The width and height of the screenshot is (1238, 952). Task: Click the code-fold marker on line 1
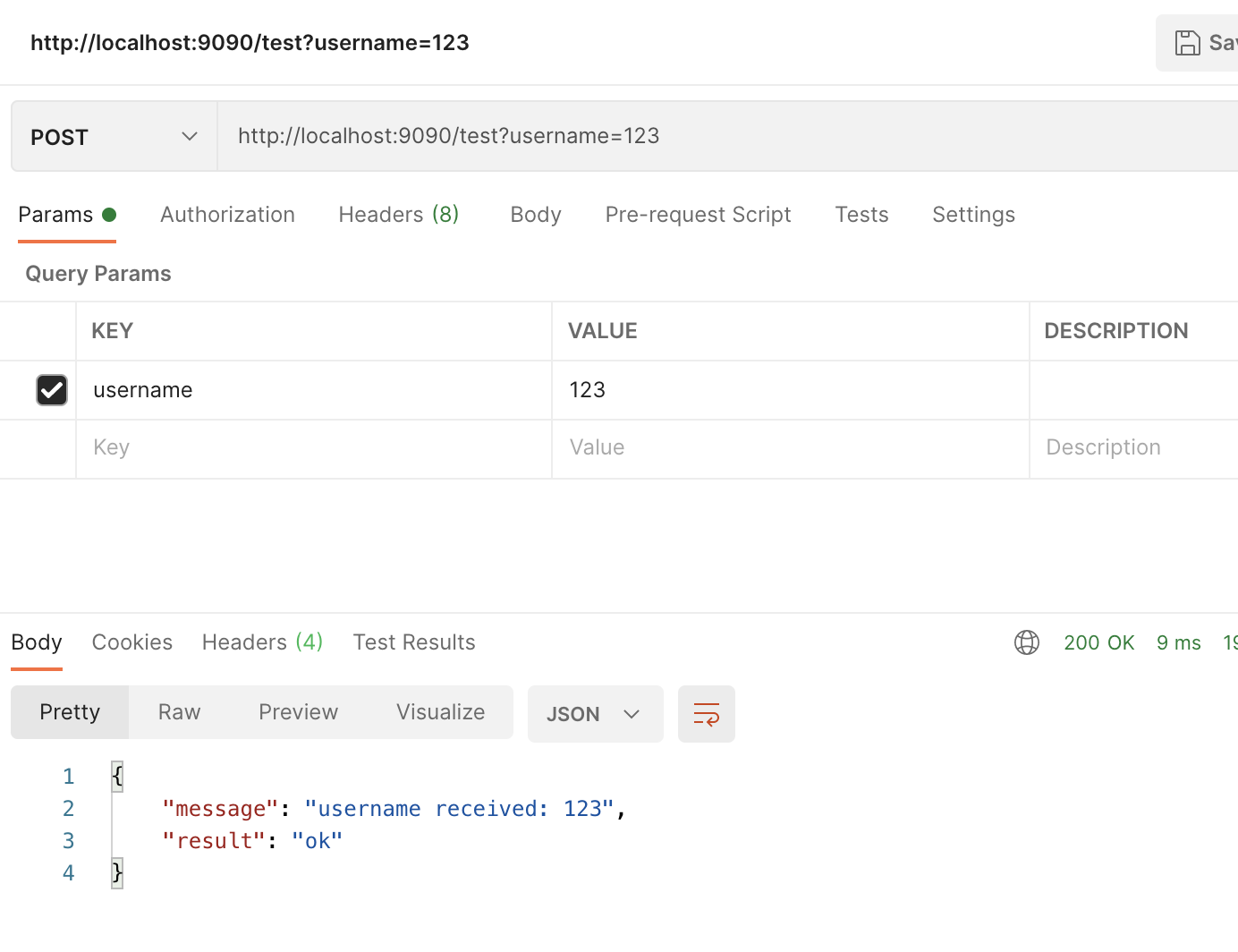coord(117,776)
